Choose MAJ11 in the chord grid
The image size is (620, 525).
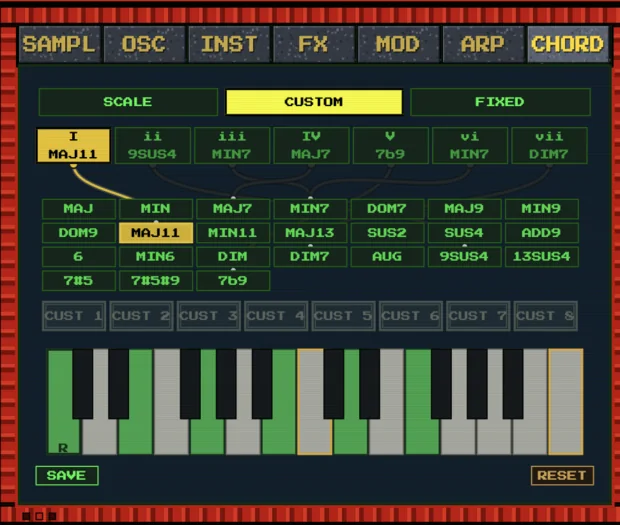(x=156, y=233)
